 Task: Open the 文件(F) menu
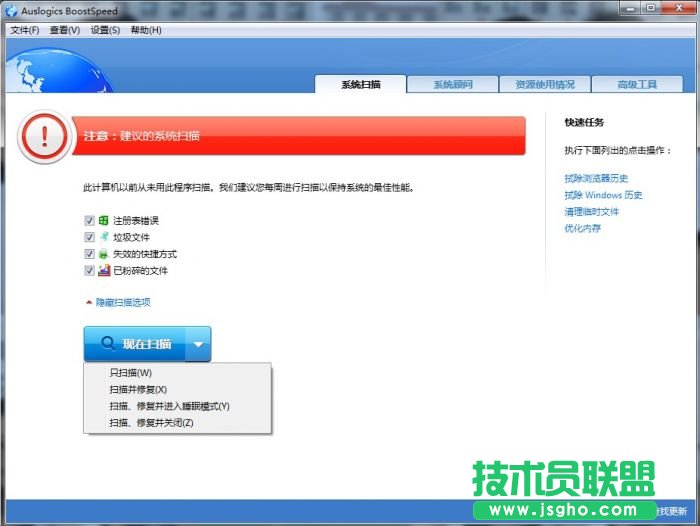click(24, 30)
